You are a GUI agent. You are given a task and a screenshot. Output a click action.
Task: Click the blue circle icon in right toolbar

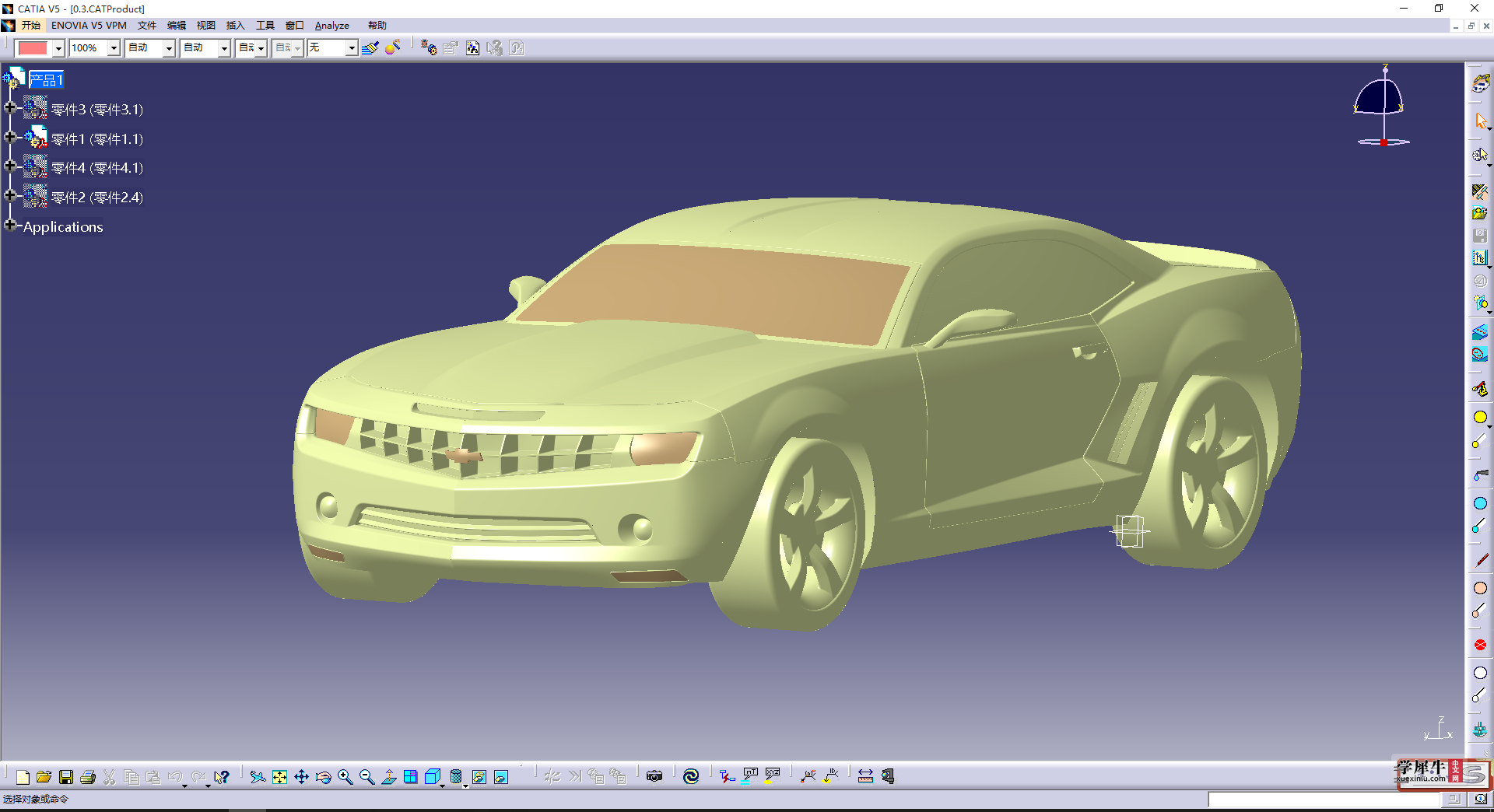(1480, 503)
